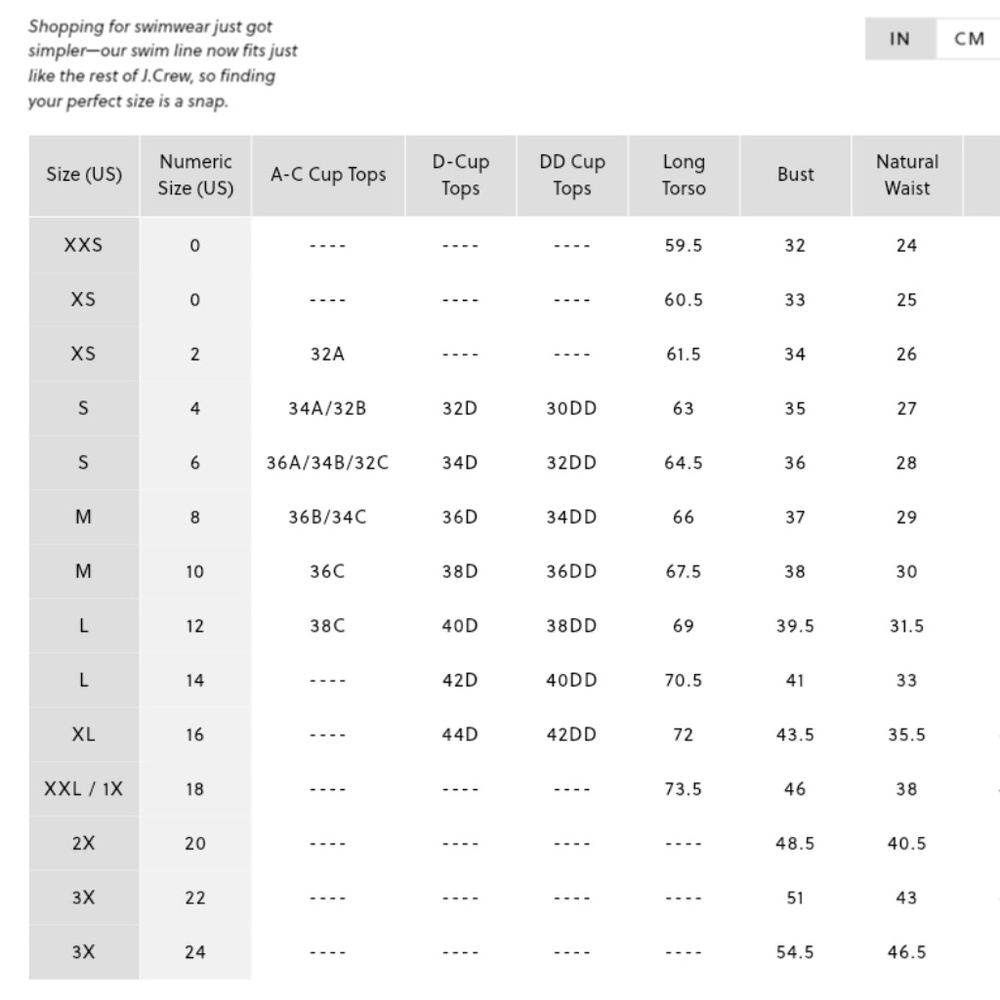Click the D-Cup Tops column header

coord(460,175)
